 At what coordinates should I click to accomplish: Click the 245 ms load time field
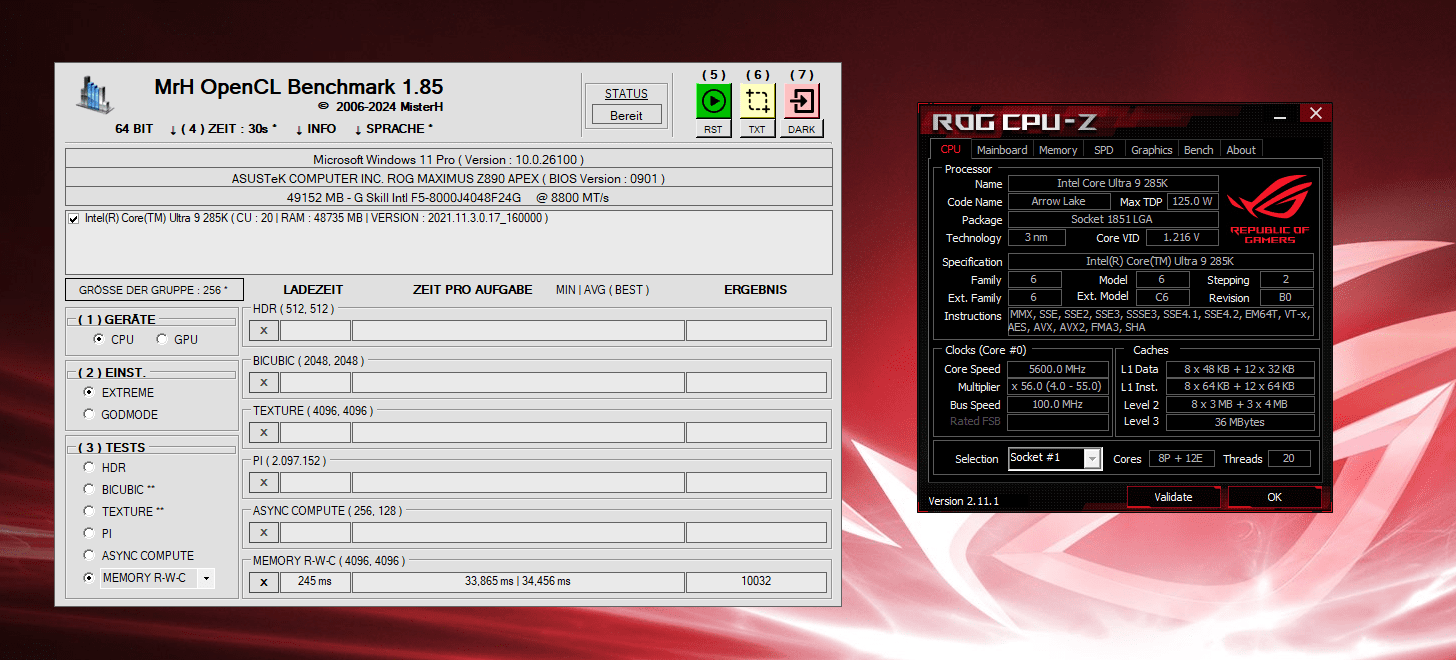click(x=315, y=581)
